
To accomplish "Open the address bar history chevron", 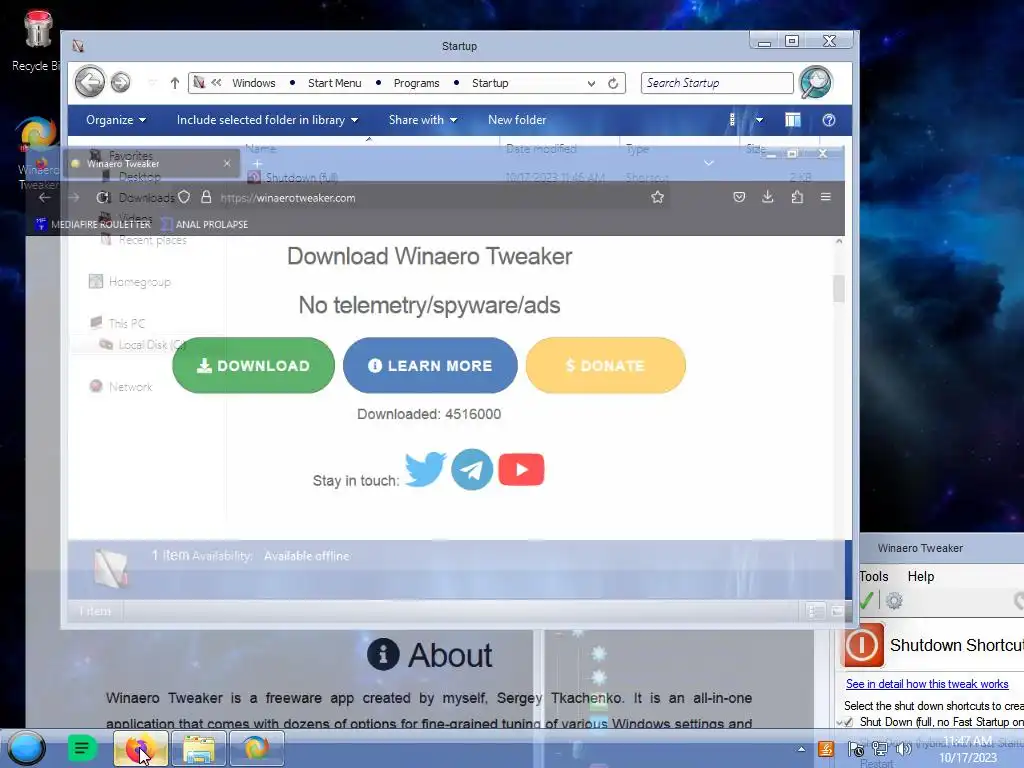I will click(591, 84).
